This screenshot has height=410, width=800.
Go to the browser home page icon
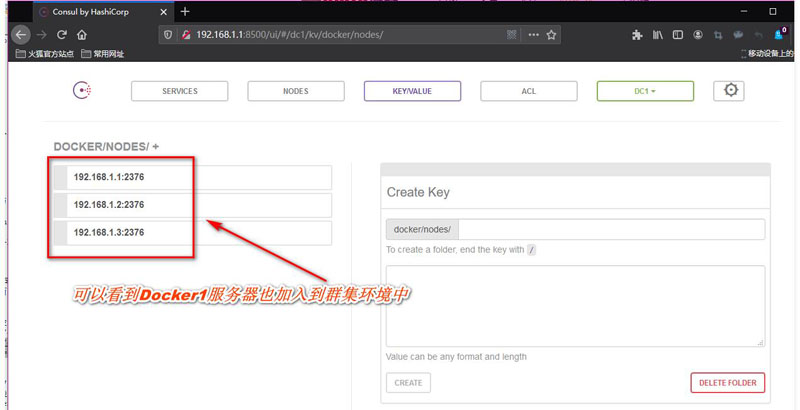tap(82, 35)
